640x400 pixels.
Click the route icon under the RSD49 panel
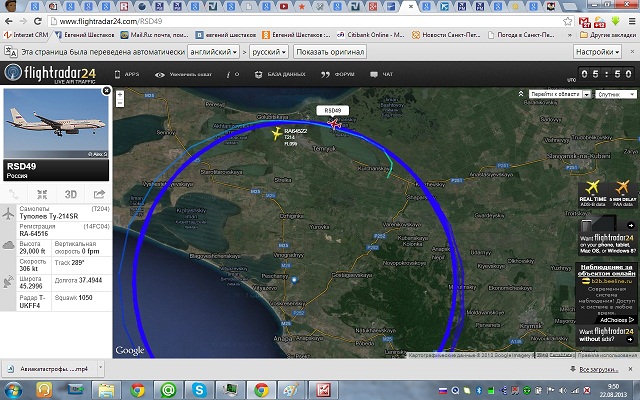coord(13,194)
